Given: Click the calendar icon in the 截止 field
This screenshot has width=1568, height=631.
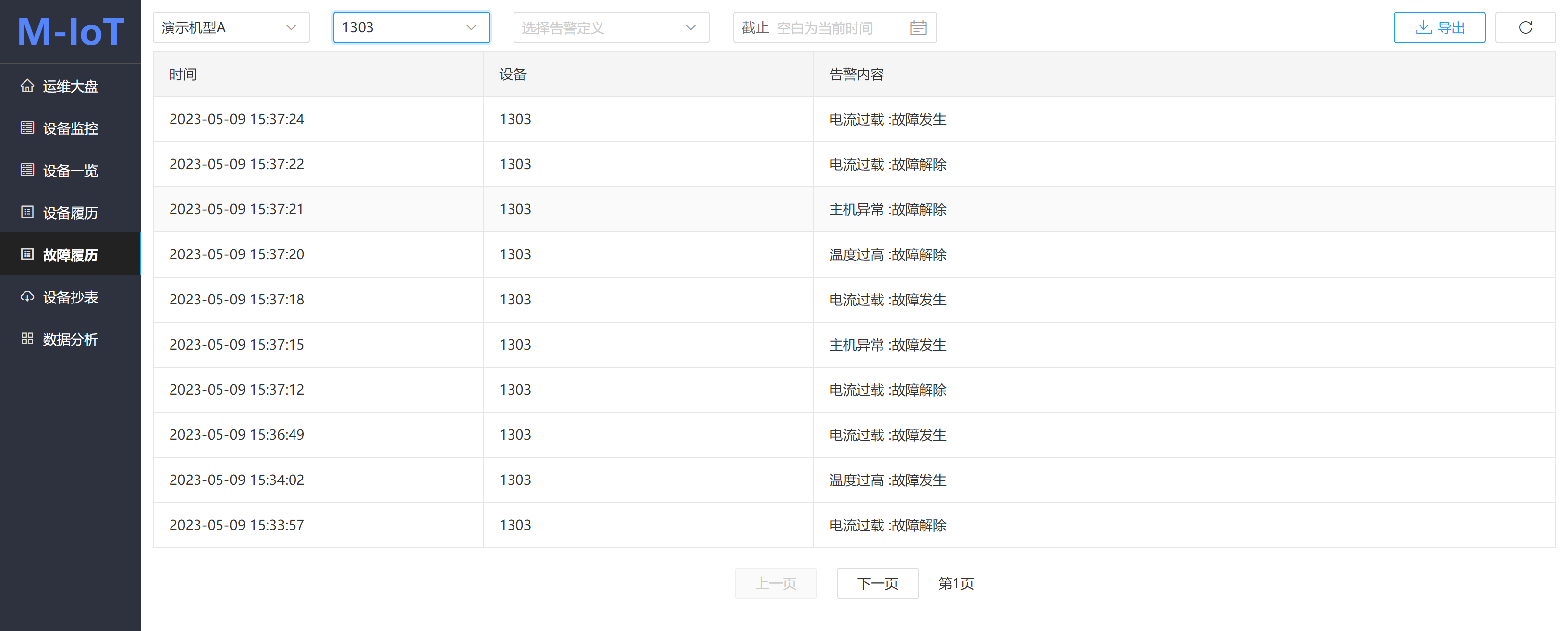Looking at the screenshot, I should coord(918,27).
